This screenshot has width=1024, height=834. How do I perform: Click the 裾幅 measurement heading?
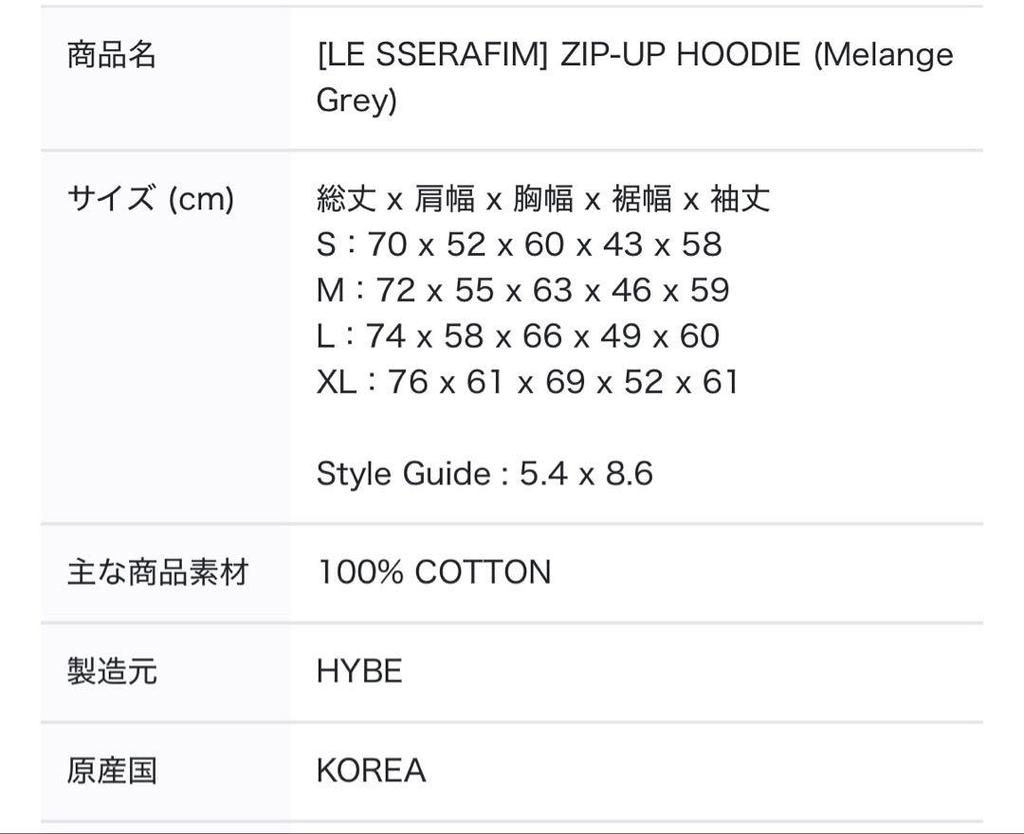[641, 199]
